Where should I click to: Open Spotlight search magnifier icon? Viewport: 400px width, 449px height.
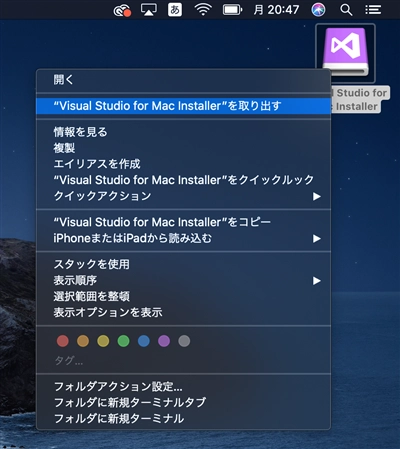pos(346,10)
